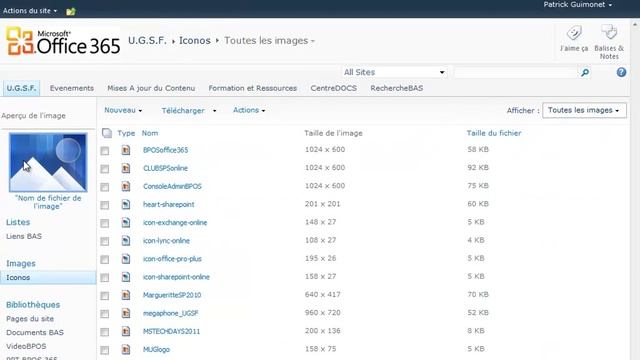Click the image preview thumbnail
The height and width of the screenshot is (360, 640).
pos(48,162)
